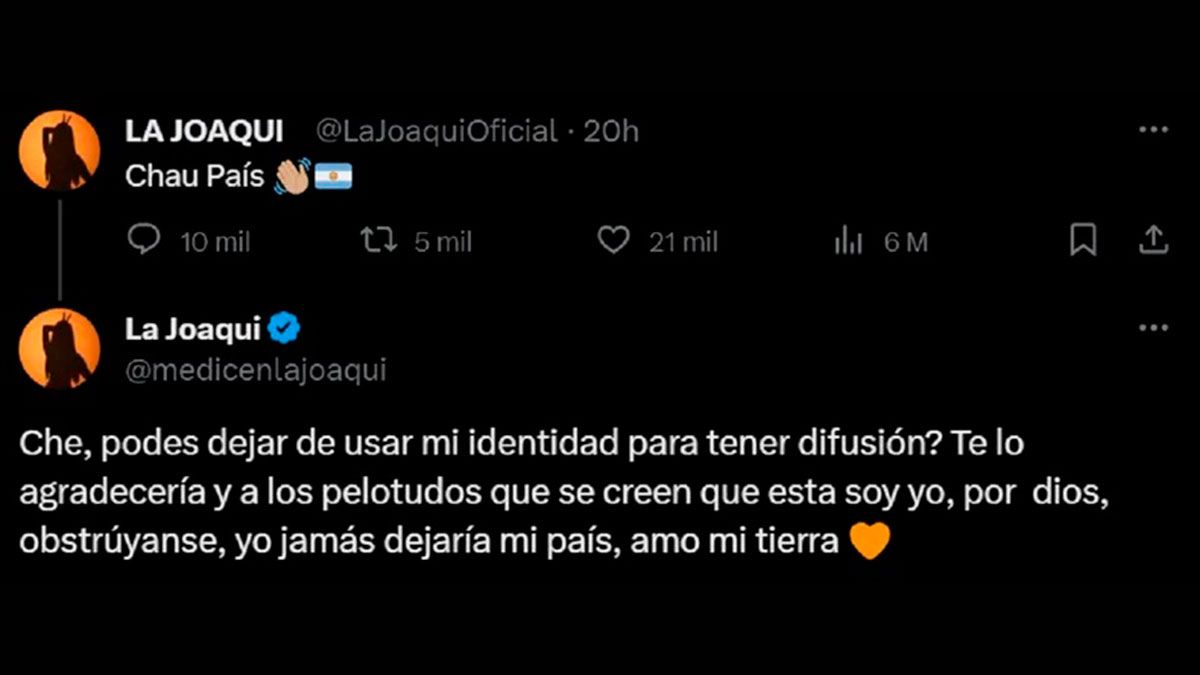Open the "Chau País" tweet text
This screenshot has height=675, width=1200.
[x=194, y=177]
